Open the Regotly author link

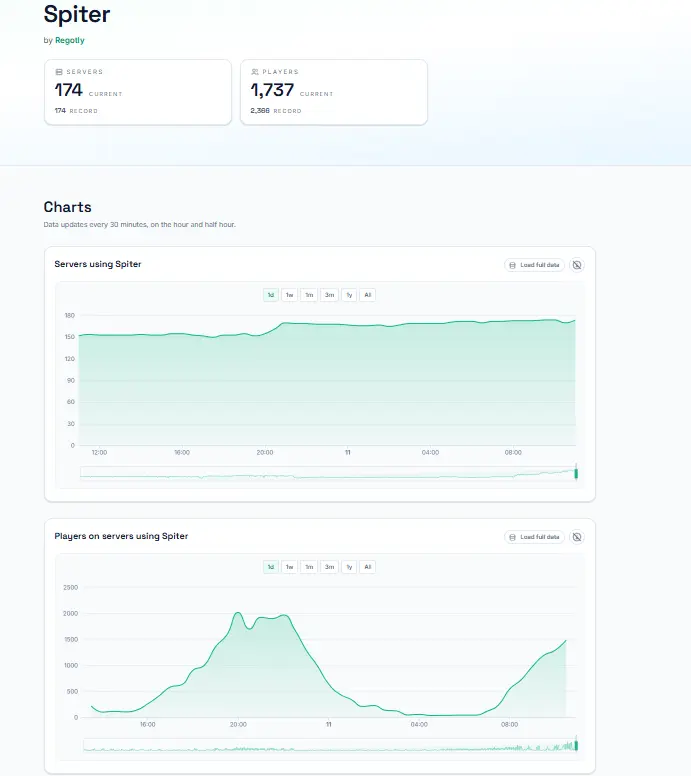(70, 40)
